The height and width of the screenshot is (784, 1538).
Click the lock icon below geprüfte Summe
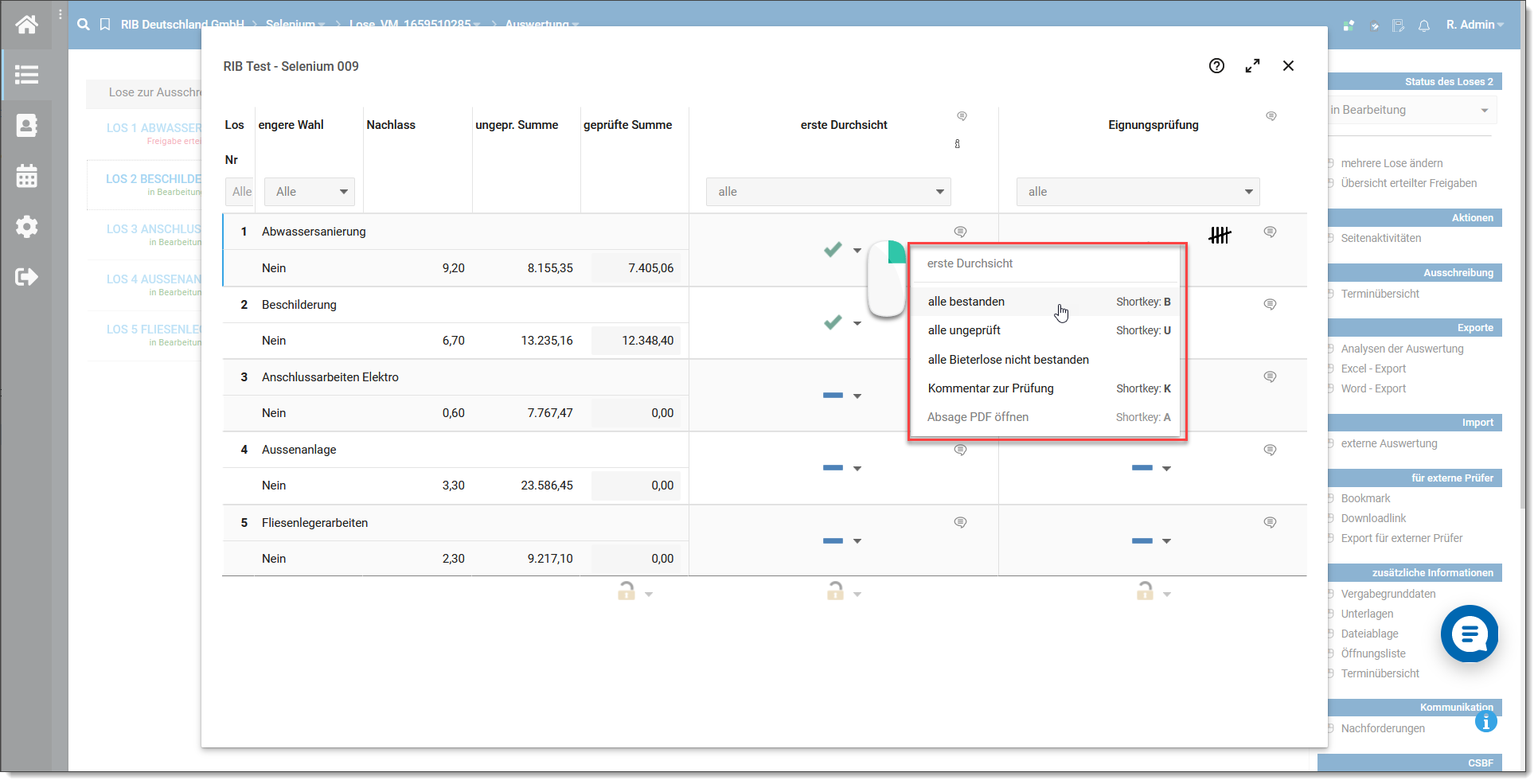[x=627, y=591]
